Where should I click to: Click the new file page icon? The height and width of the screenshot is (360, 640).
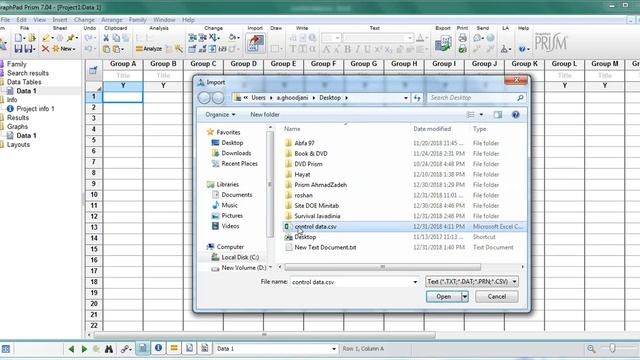coord(18,38)
